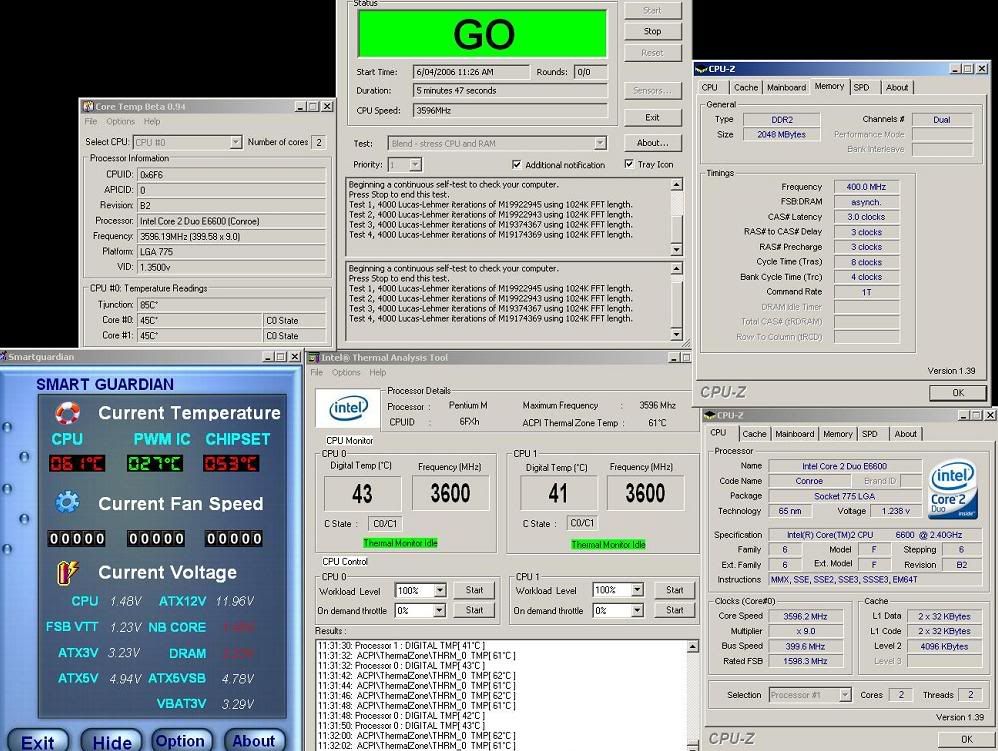
Task: Click the CAS# Latency value 3.0 clocks
Action: point(866,217)
